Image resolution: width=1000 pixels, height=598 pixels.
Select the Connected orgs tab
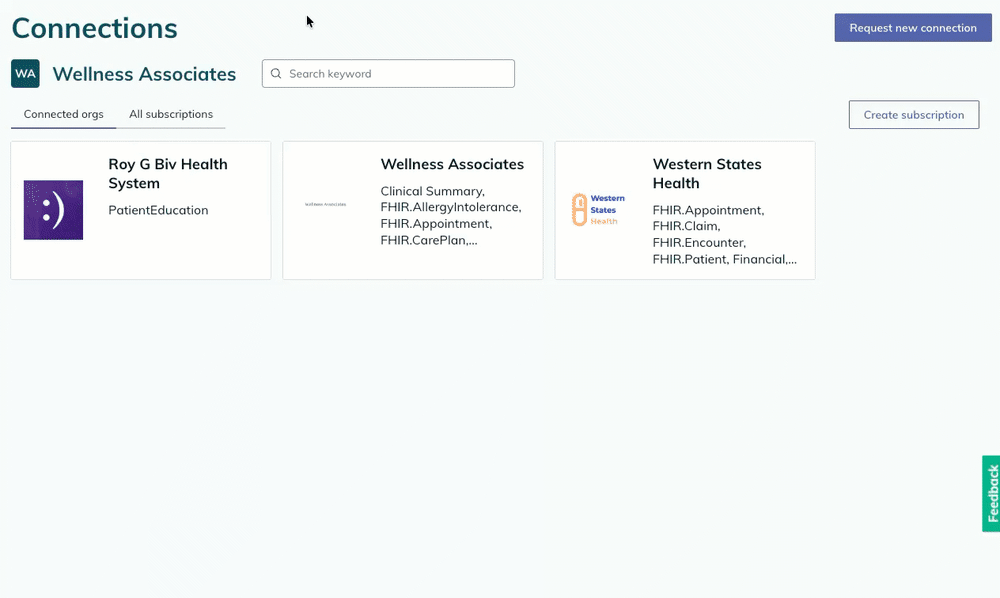tap(63, 114)
